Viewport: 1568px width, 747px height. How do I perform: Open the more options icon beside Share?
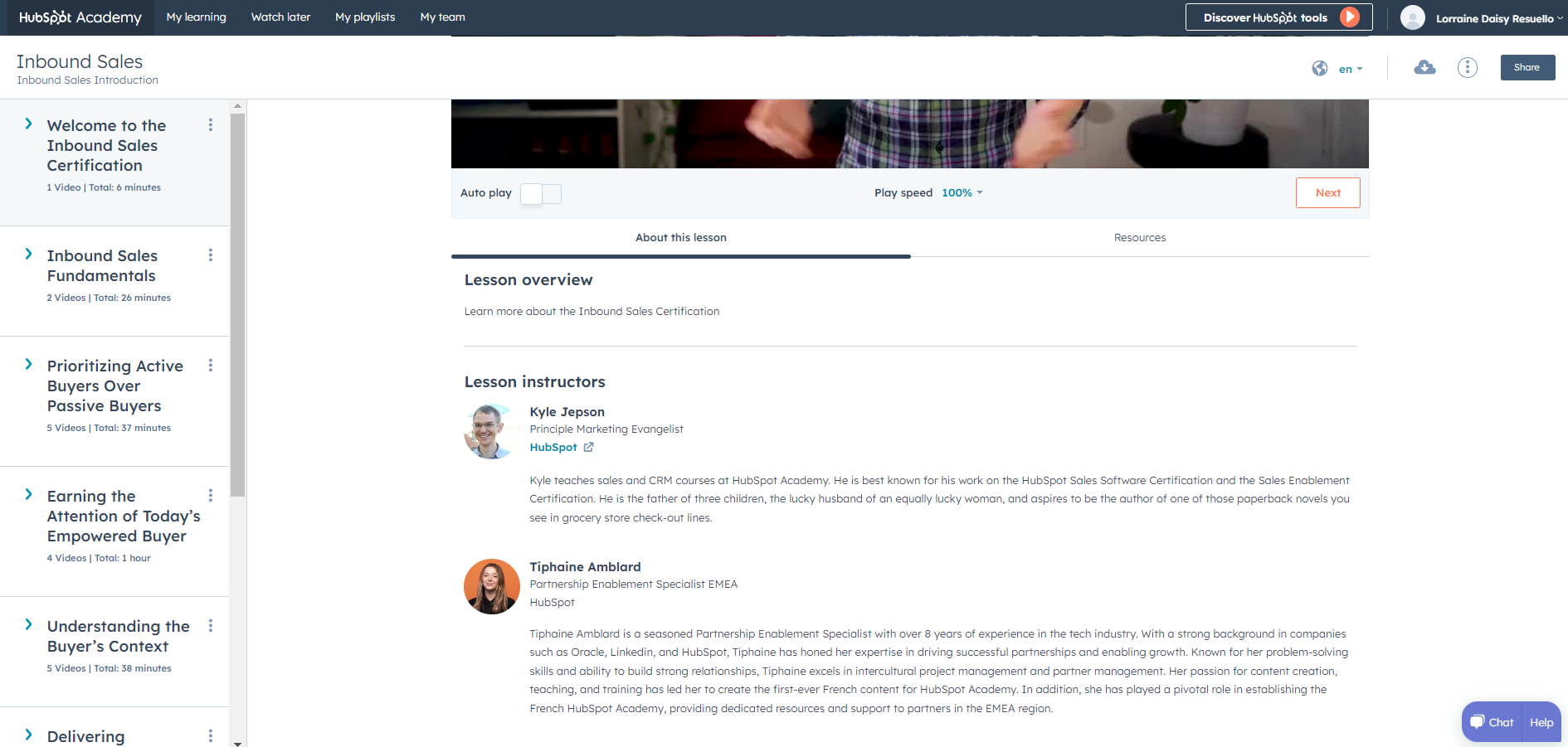[x=1467, y=68]
